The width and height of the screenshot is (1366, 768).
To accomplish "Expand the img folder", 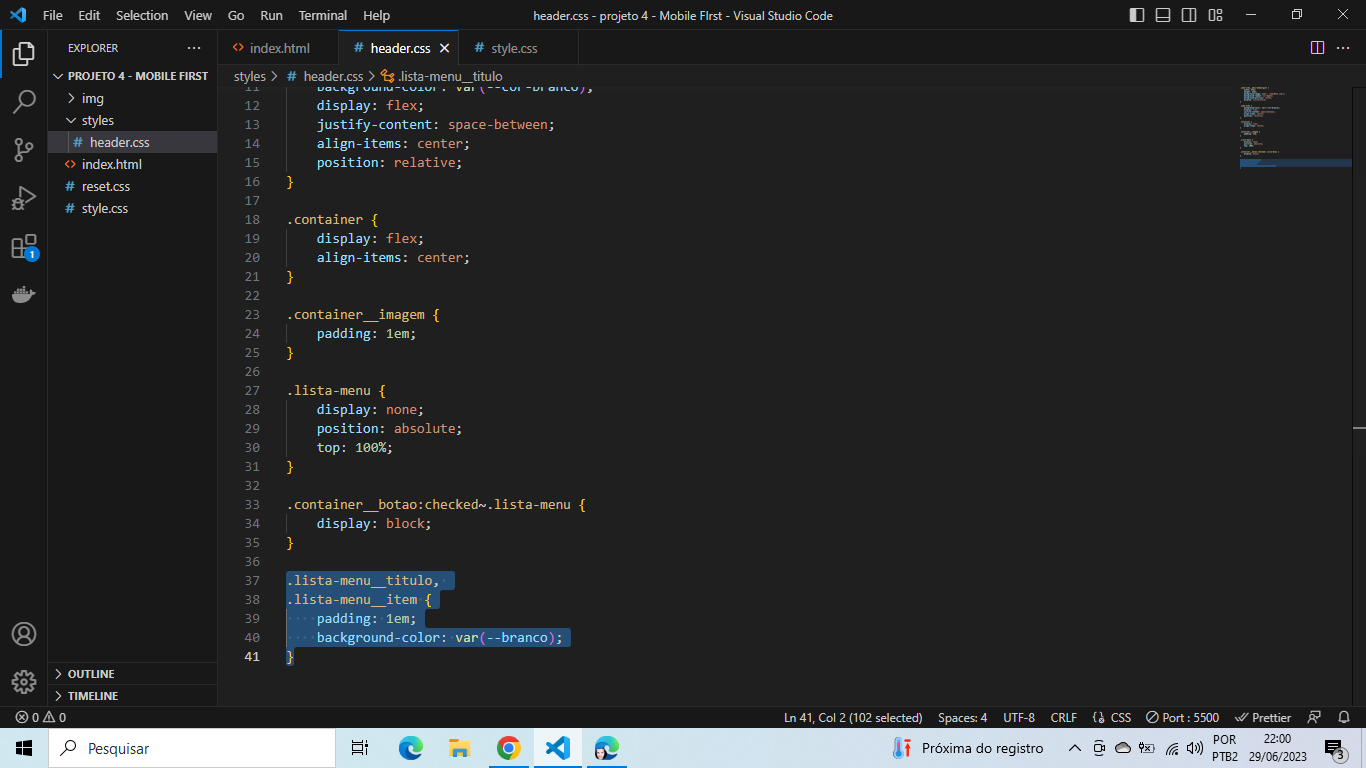I will click(x=133, y=98).
